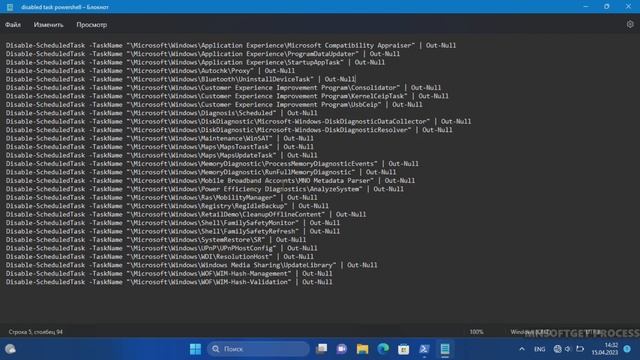Click the 100% zoom status indicator
The height and width of the screenshot is (360, 640).
476,332
